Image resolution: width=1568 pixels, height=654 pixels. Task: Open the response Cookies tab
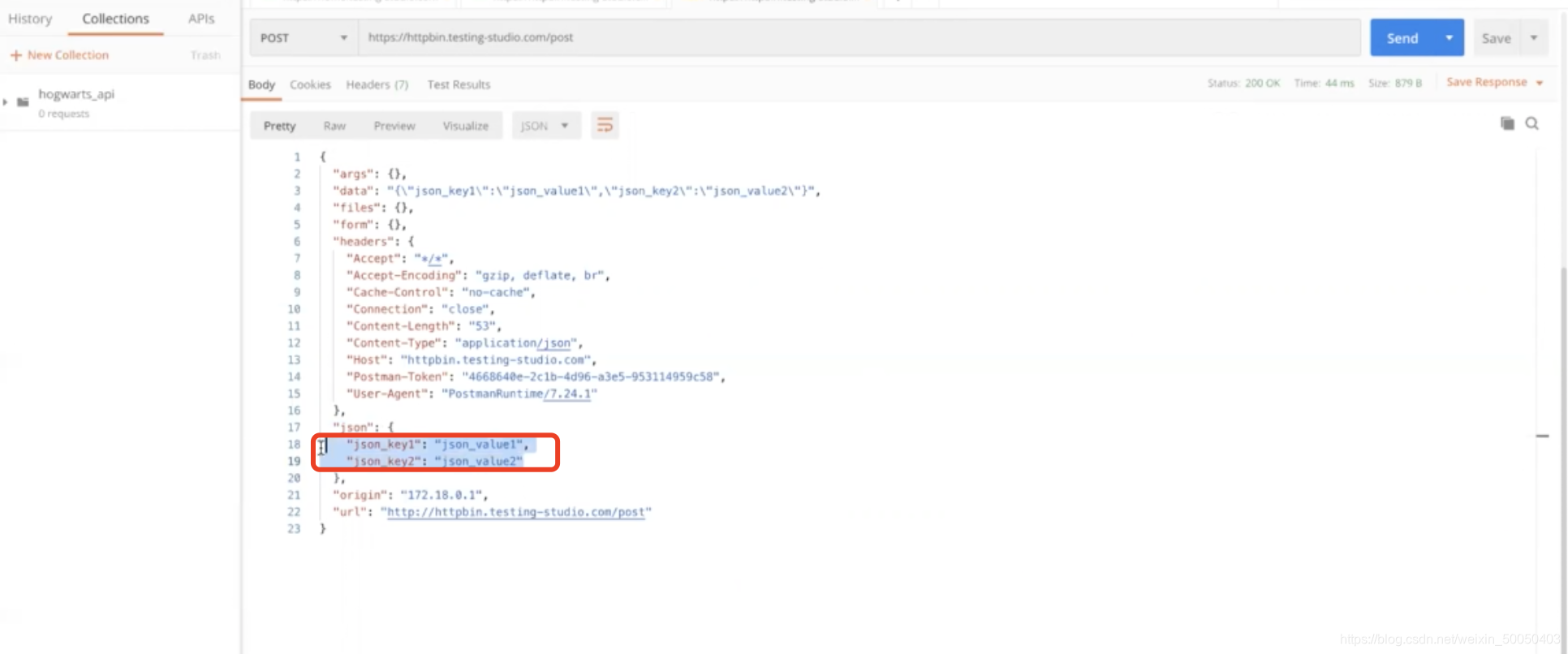click(310, 84)
